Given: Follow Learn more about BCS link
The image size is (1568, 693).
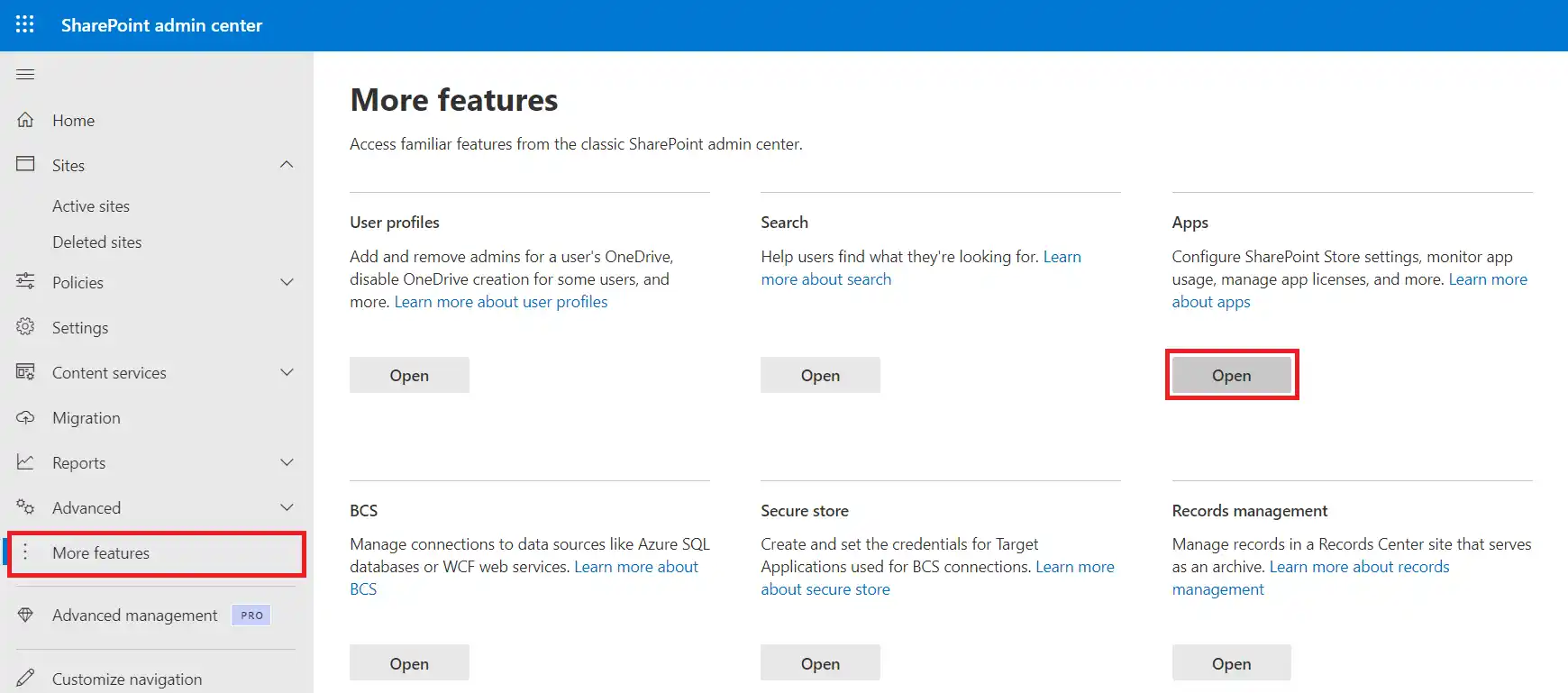Looking at the screenshot, I should pos(636,567).
